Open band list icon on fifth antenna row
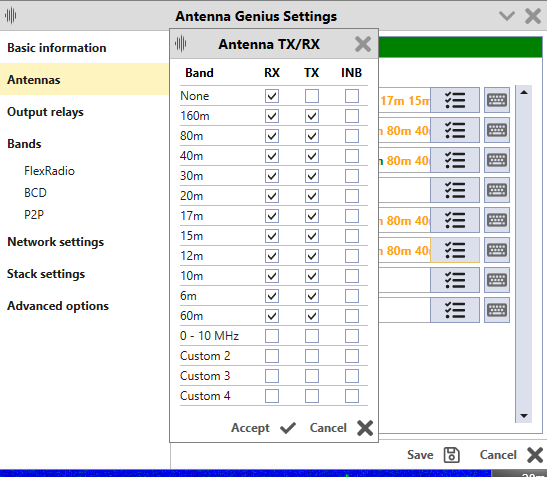The width and height of the screenshot is (547, 477). click(455, 220)
